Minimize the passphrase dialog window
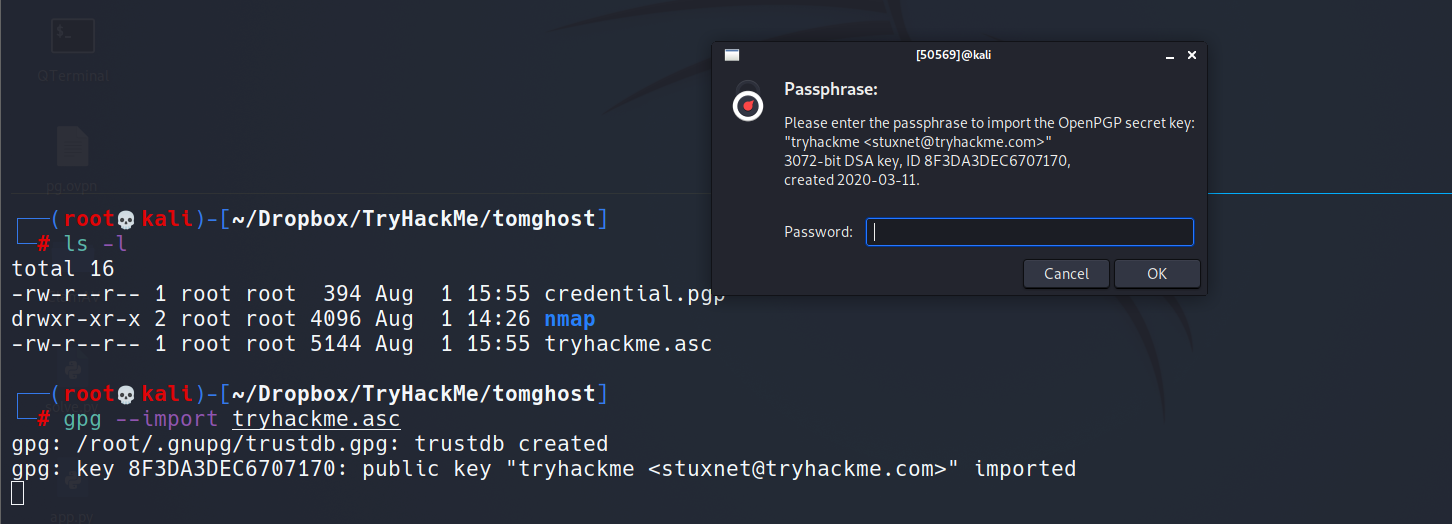Screen dimensions: 1452x524 pyautogui.click(x=1168, y=56)
